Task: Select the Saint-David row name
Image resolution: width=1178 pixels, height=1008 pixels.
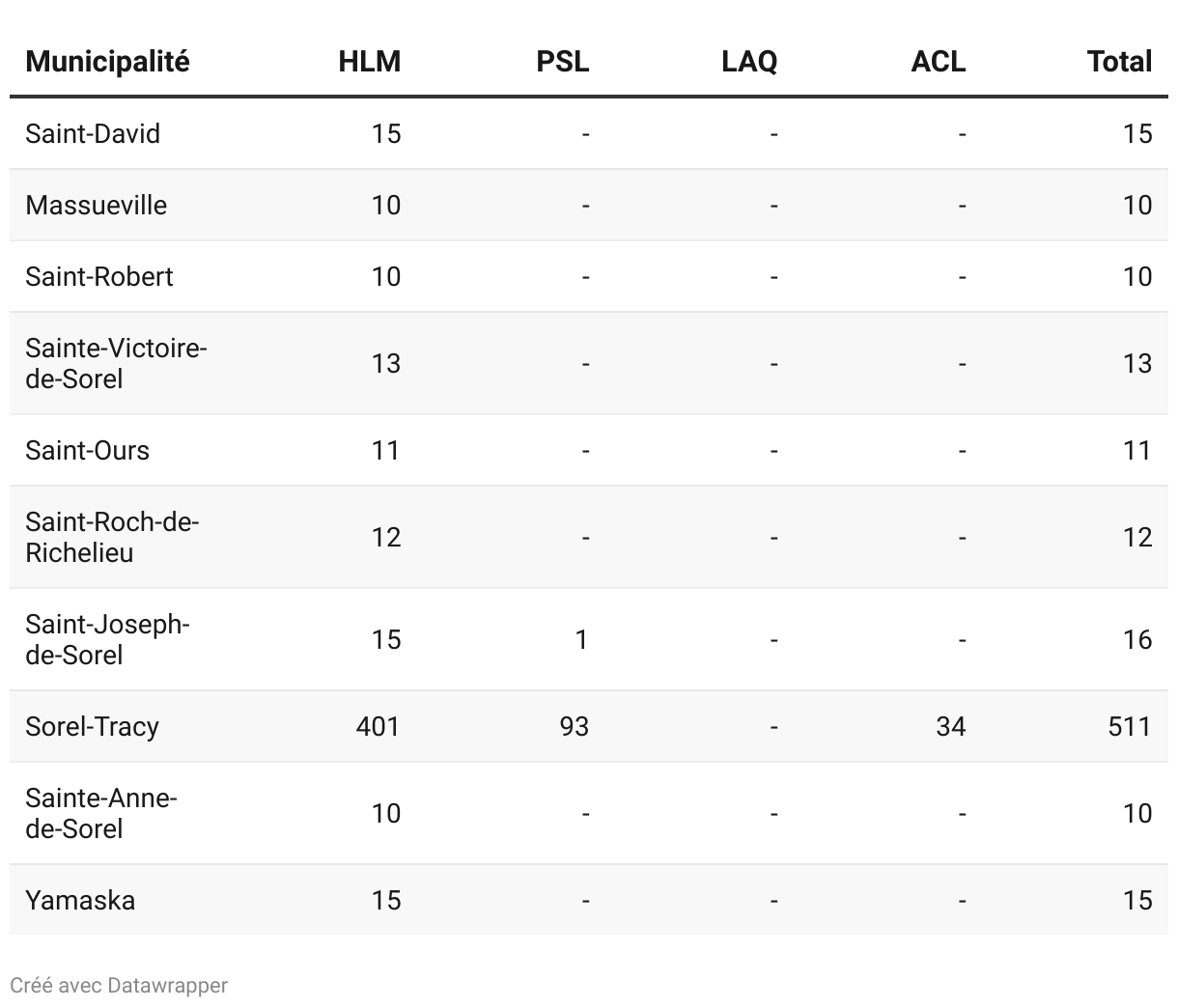Action: pyautogui.click(x=93, y=133)
